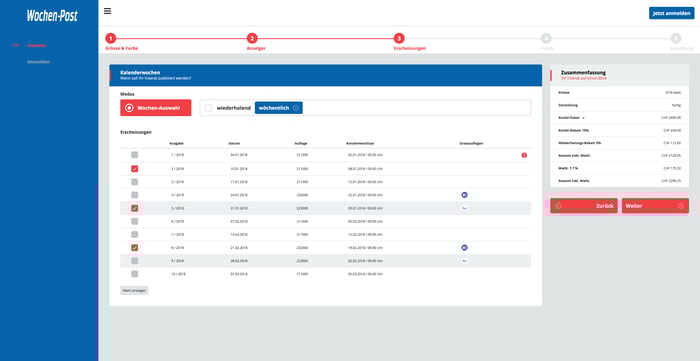Open the hamburger menu
700x361 pixels.
tap(108, 11)
